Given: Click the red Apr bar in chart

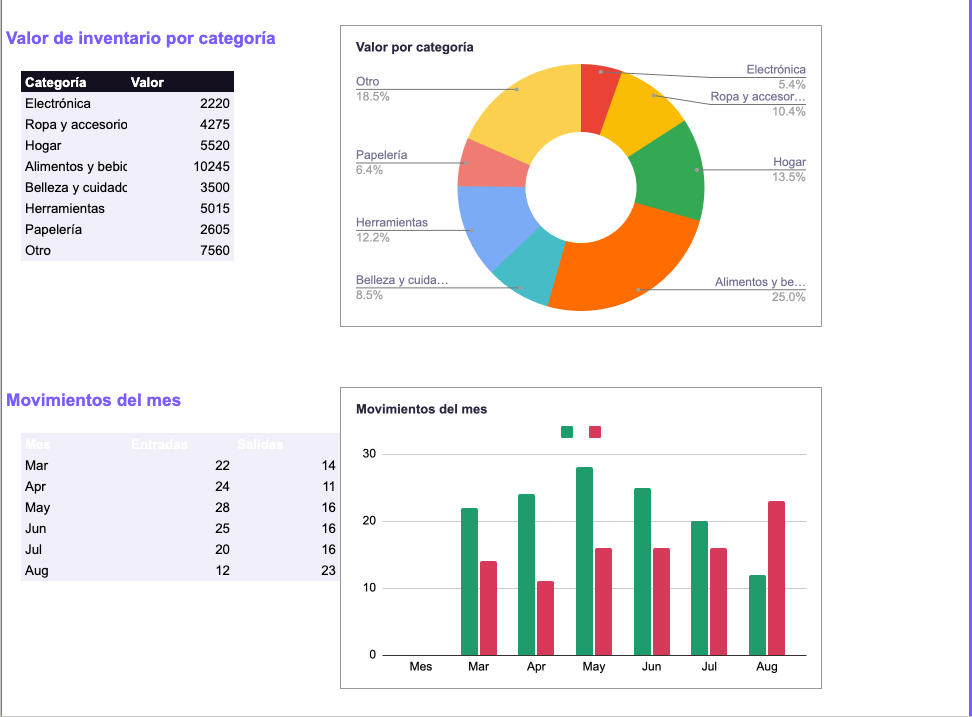Looking at the screenshot, I should [x=546, y=618].
